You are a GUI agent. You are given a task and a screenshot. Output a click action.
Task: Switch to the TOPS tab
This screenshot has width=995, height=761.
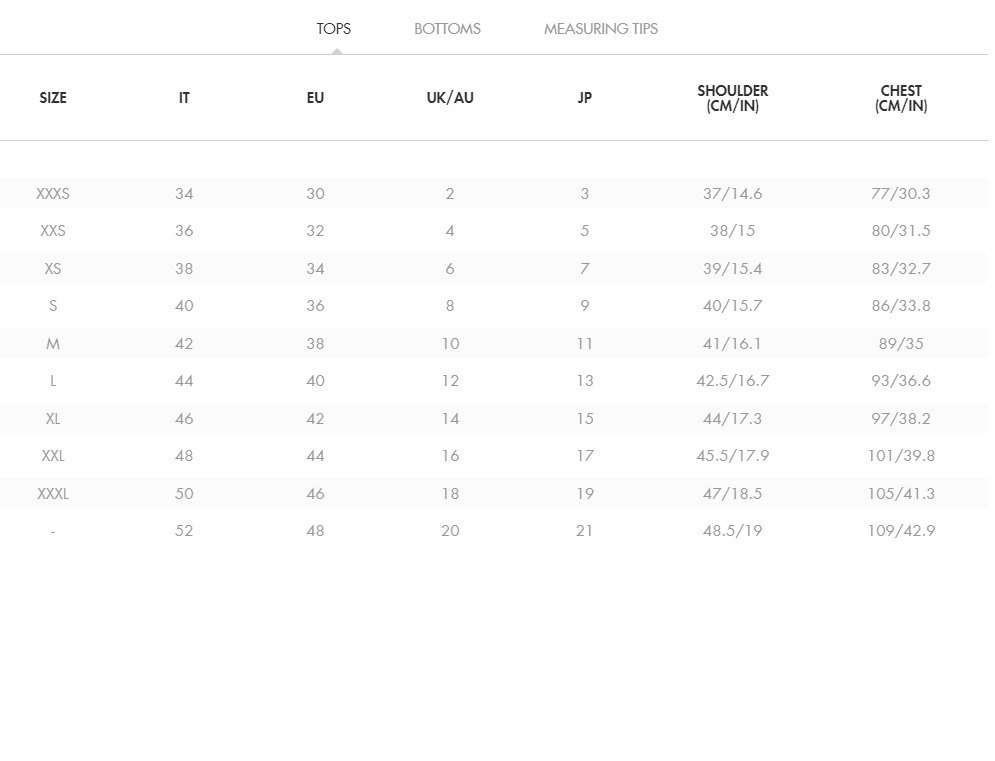pos(333,29)
